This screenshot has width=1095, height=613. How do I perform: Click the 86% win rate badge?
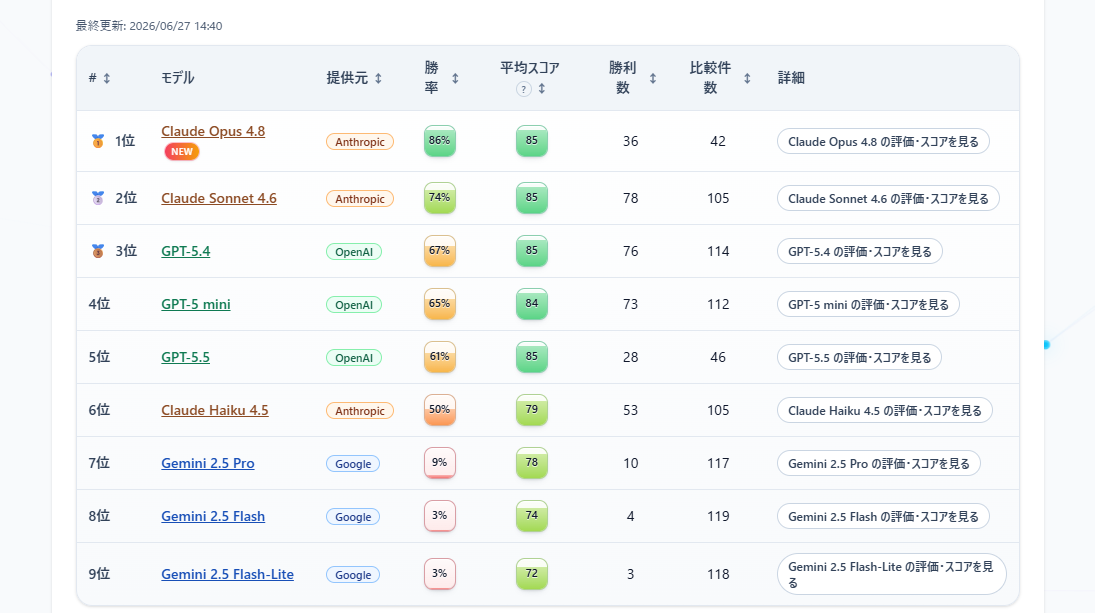pyautogui.click(x=440, y=141)
